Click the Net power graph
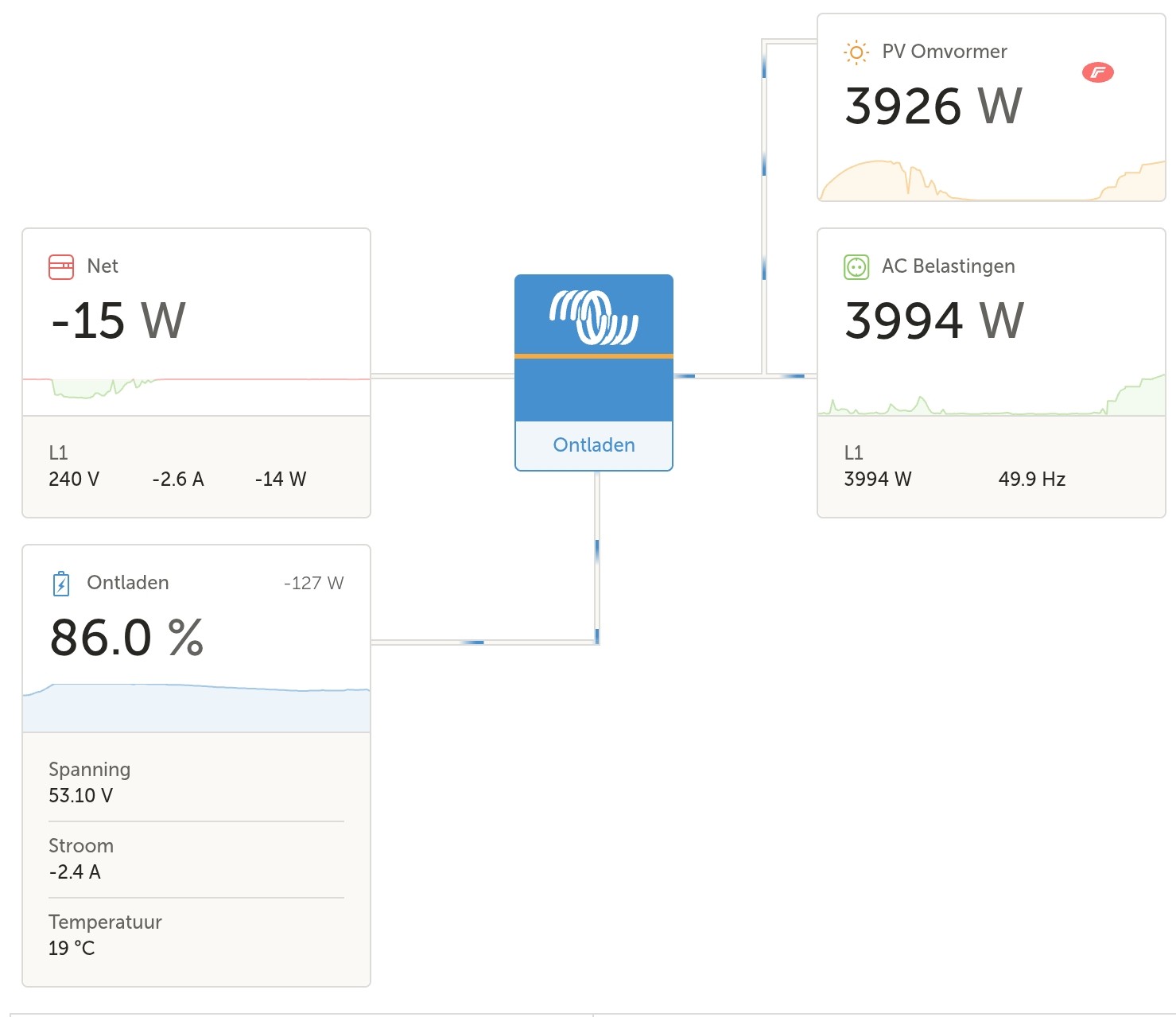Screen dimensions: 1176x1017 coord(196,390)
